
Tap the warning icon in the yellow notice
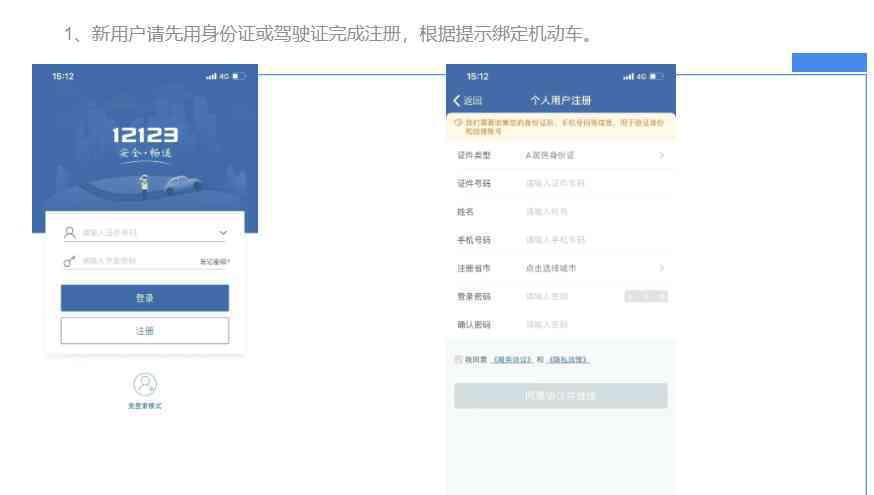(458, 120)
